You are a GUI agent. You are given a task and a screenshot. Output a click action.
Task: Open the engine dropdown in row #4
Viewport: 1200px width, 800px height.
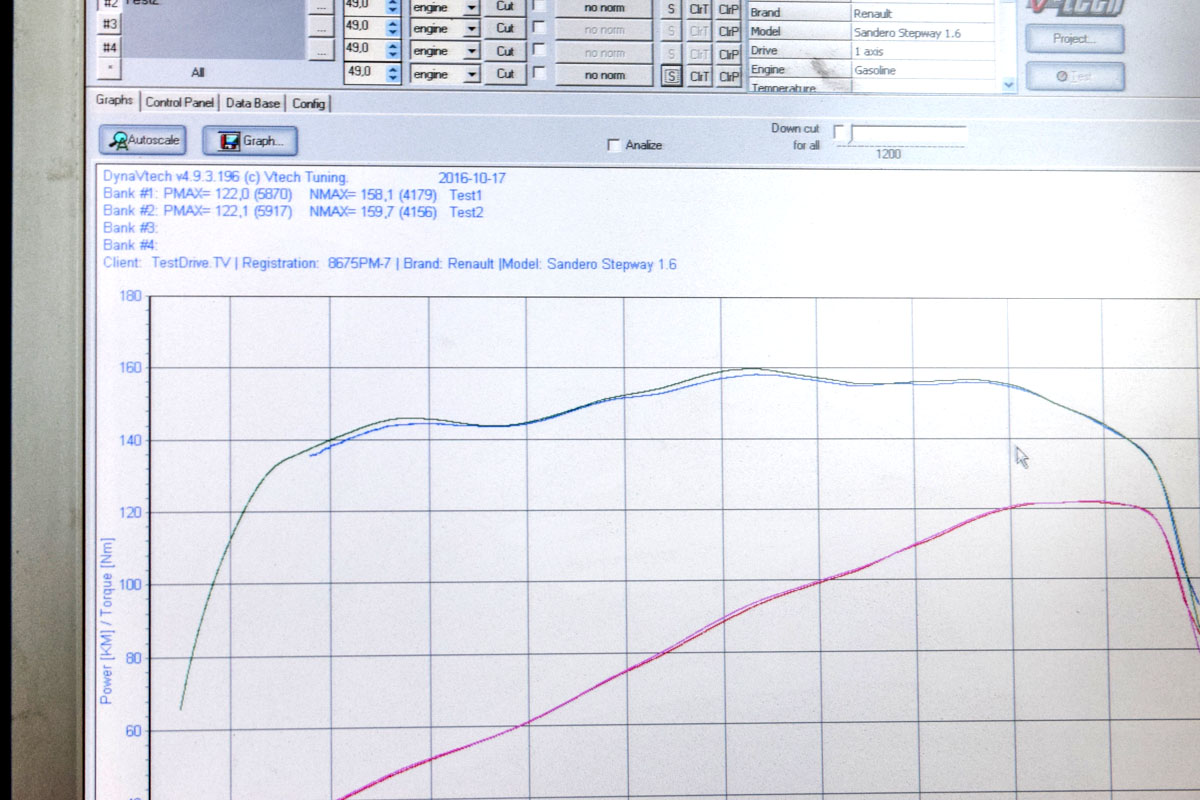click(472, 51)
